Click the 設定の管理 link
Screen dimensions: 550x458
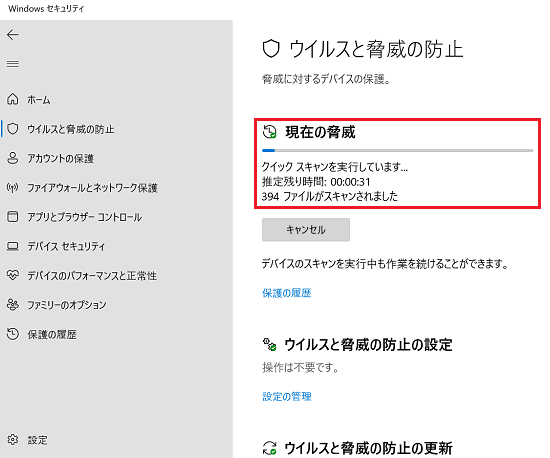(x=287, y=396)
